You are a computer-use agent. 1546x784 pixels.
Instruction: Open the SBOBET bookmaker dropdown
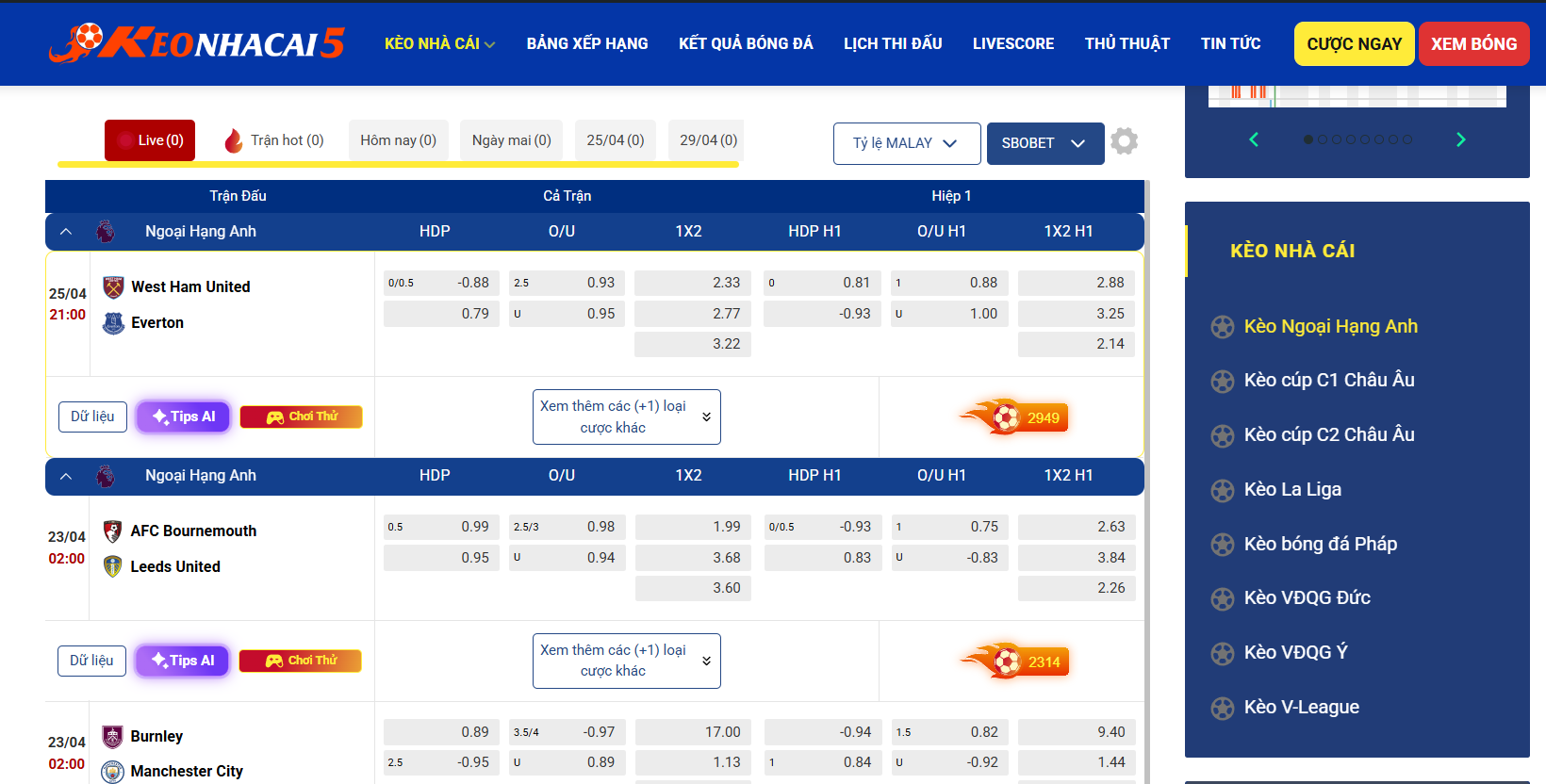coord(1045,143)
